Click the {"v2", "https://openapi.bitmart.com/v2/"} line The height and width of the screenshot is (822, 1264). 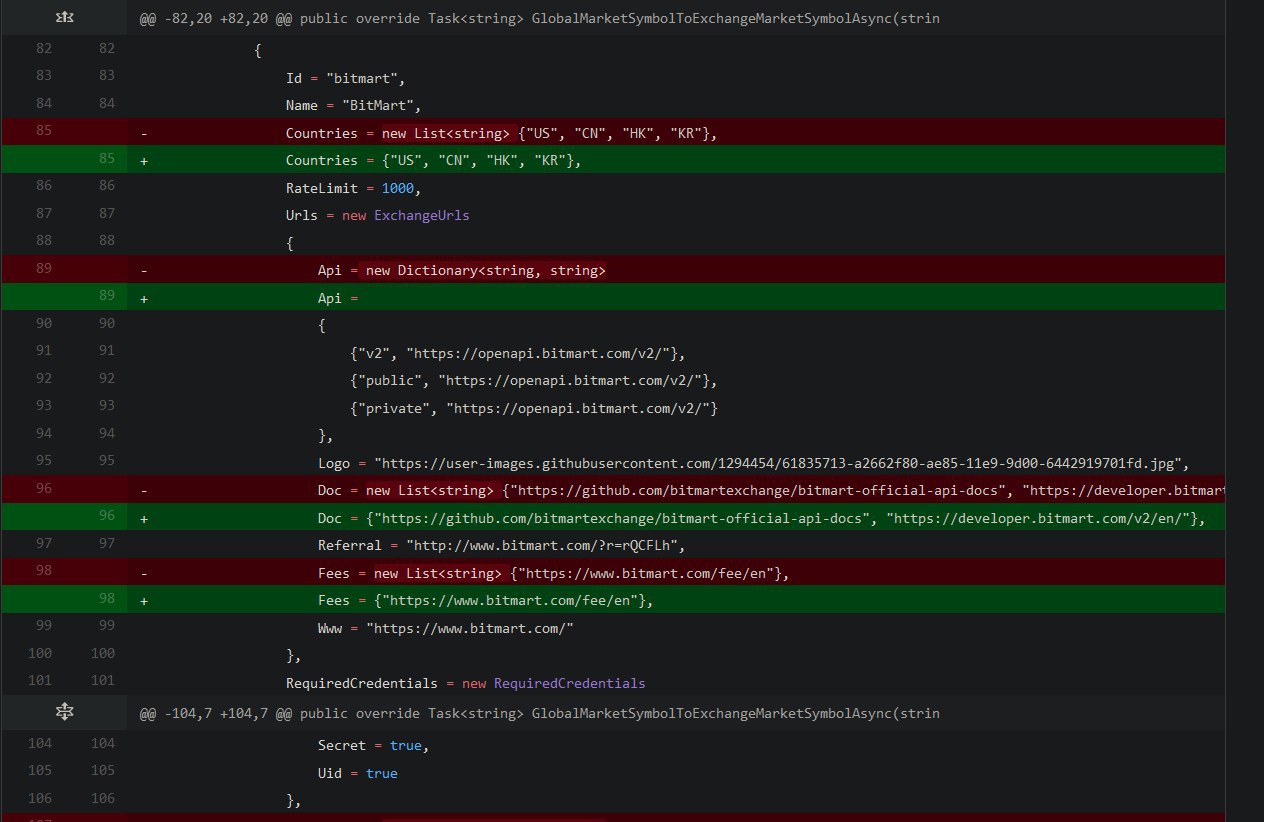(x=516, y=353)
